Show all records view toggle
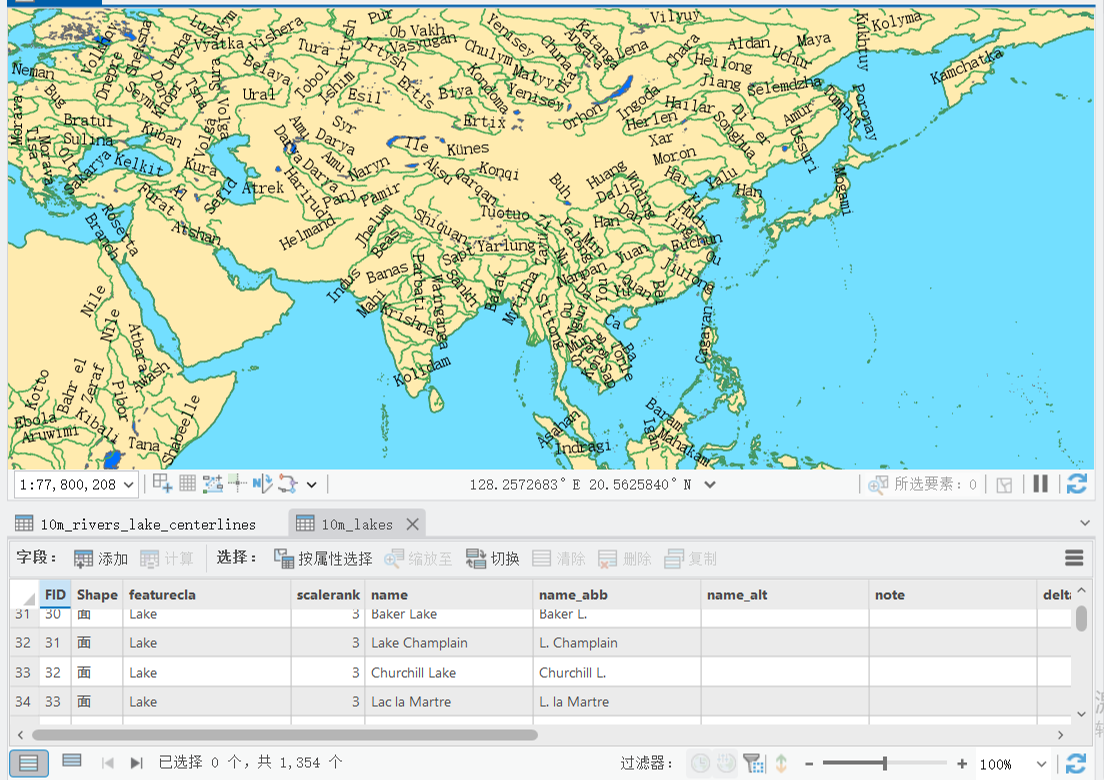 [x=29, y=763]
